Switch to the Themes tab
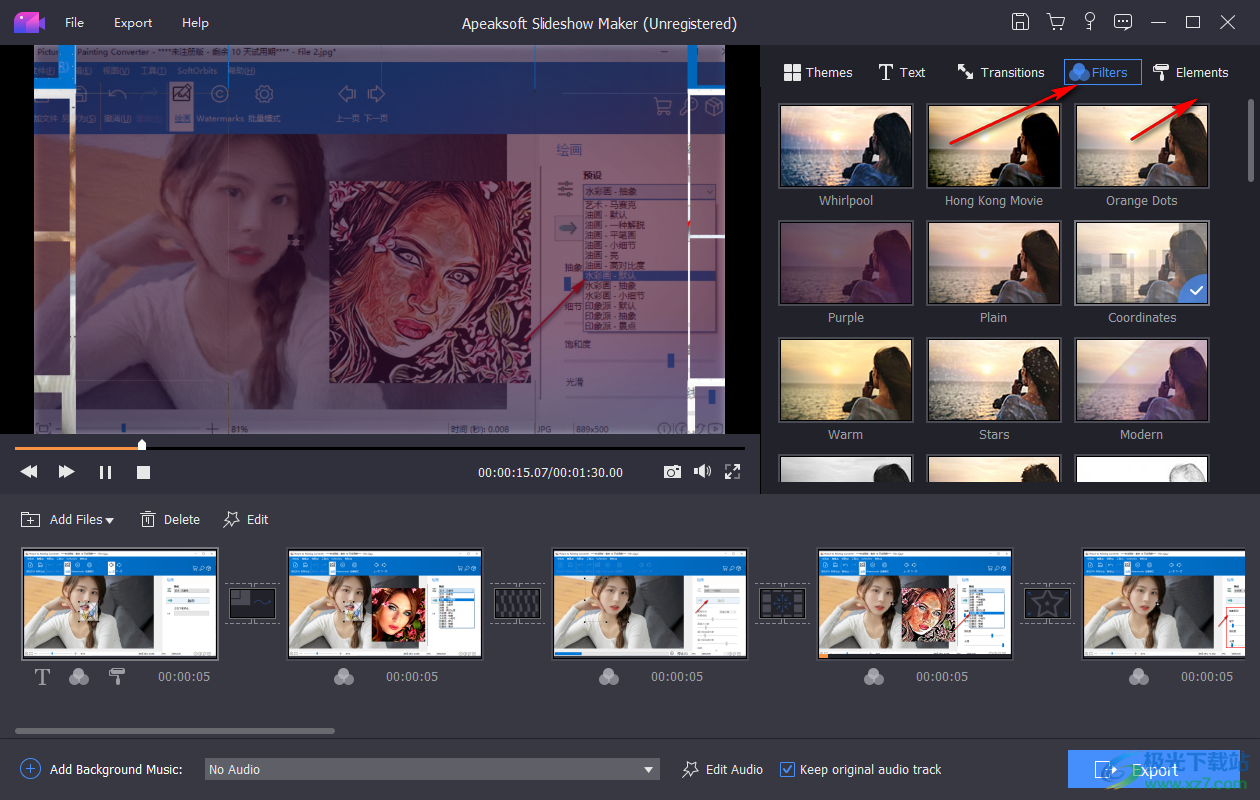1260x800 pixels. tap(818, 72)
